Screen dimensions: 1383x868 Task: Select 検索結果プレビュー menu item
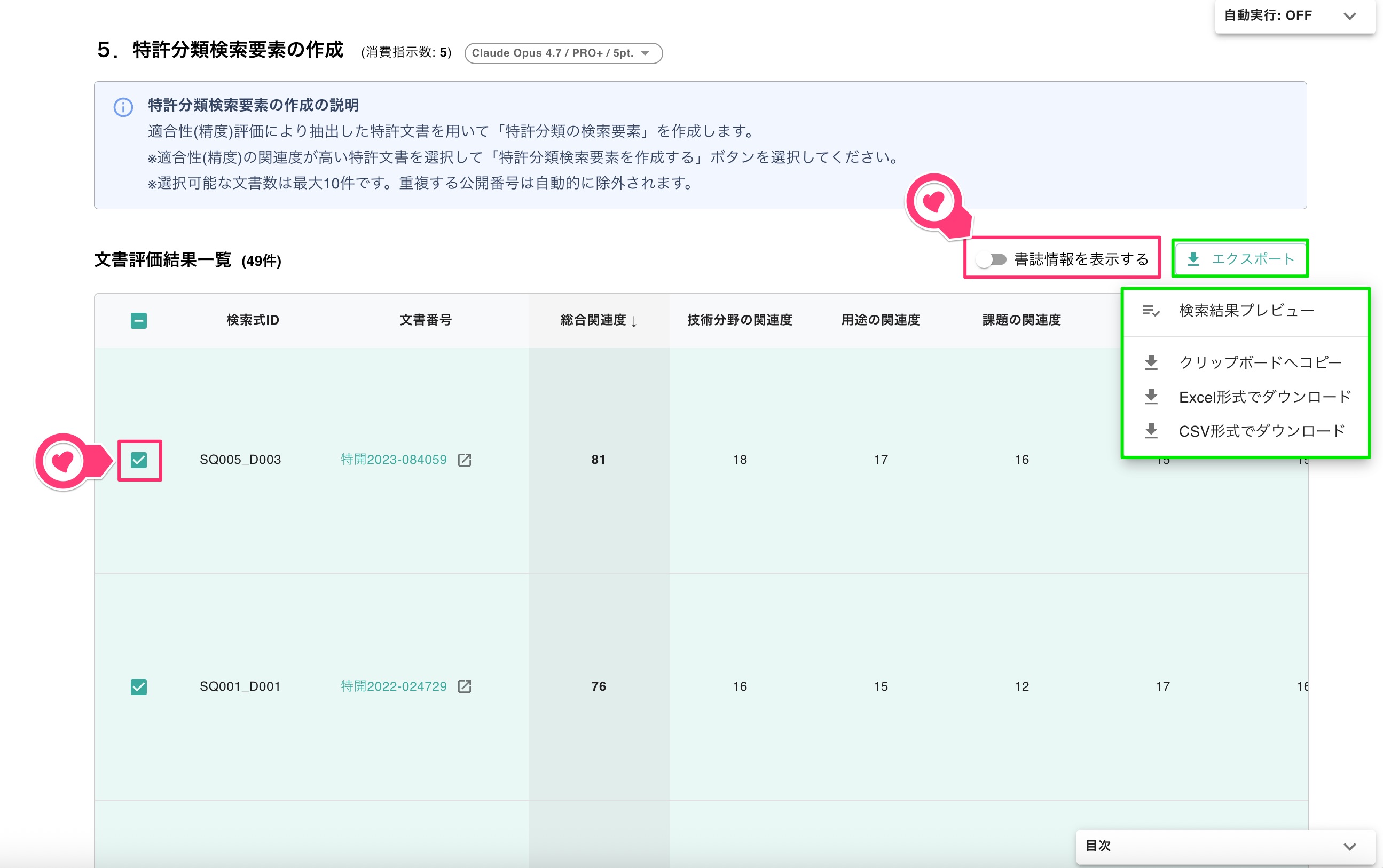point(1245,311)
